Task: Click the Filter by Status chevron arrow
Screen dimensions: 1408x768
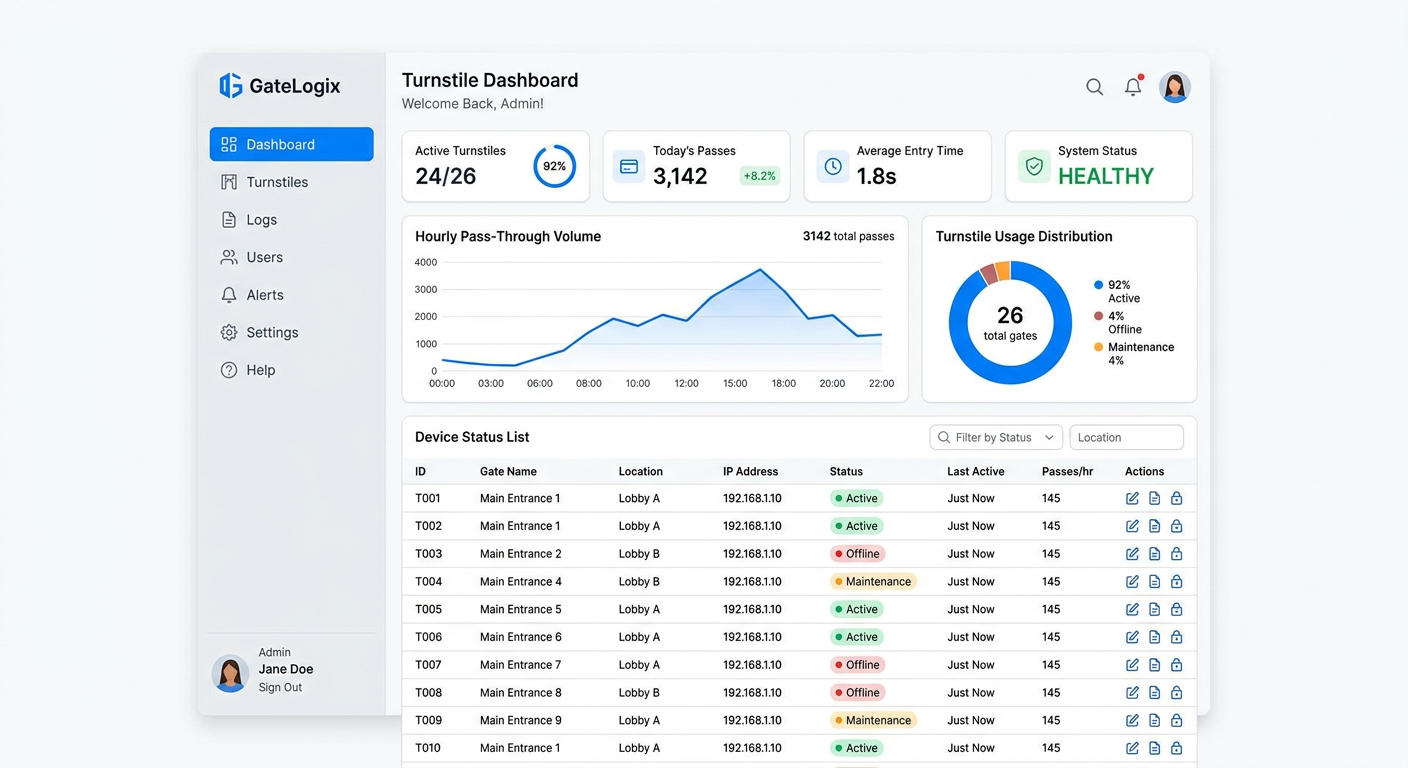Action: (1049, 437)
